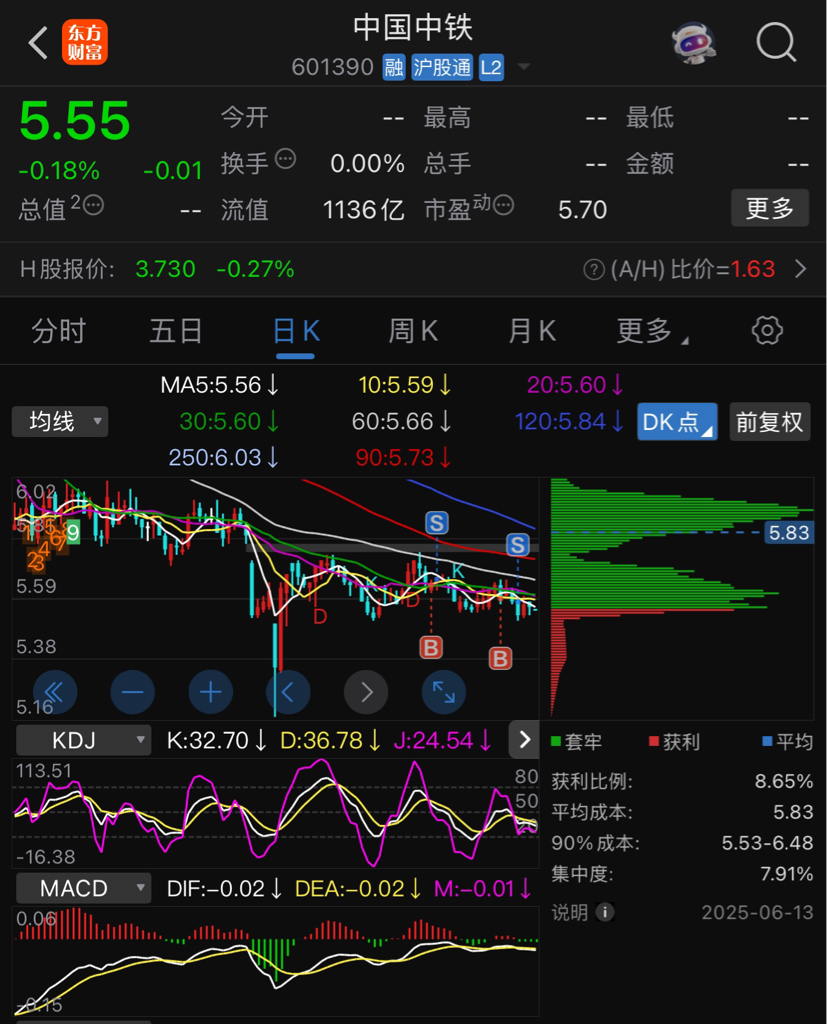Jump to earliest with double-left arrow
The height and width of the screenshot is (1024, 827).
click(x=55, y=692)
